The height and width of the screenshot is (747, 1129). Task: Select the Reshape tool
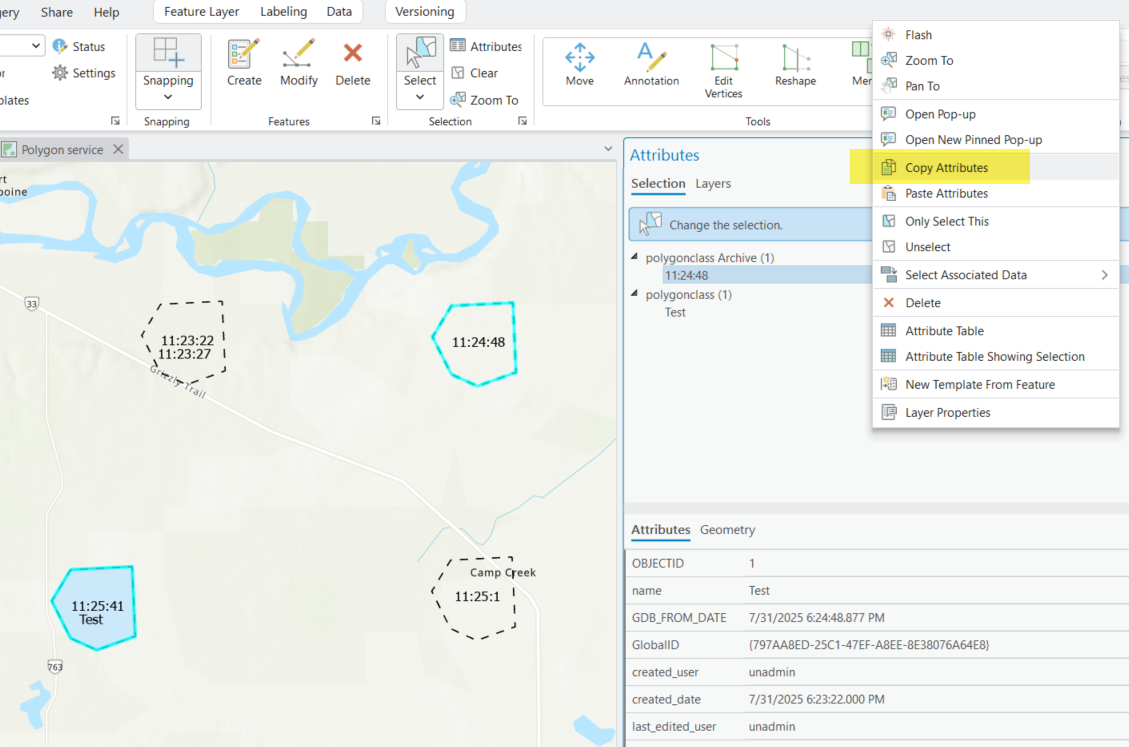(795, 64)
